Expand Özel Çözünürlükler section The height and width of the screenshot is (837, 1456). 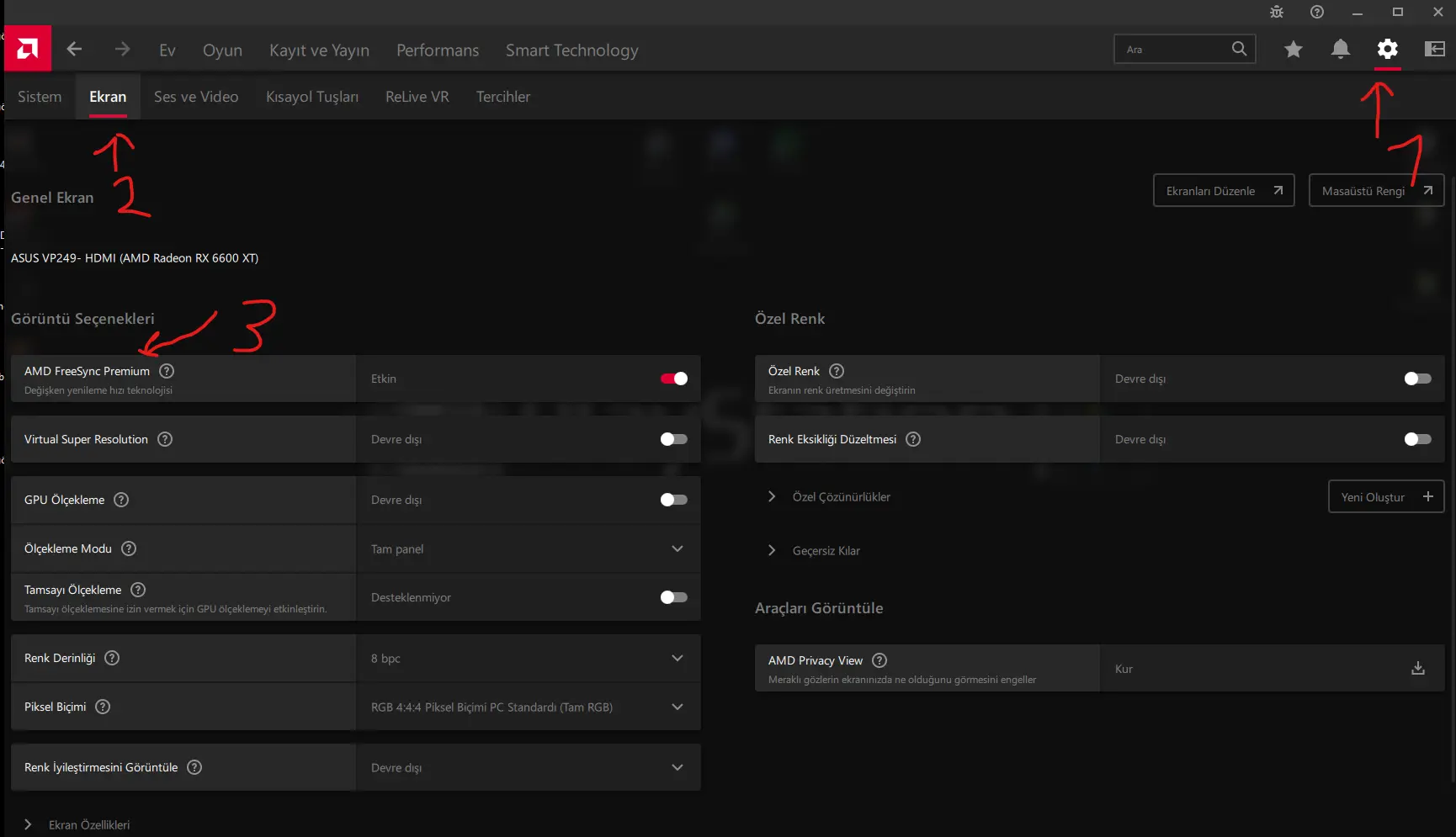[772, 497]
